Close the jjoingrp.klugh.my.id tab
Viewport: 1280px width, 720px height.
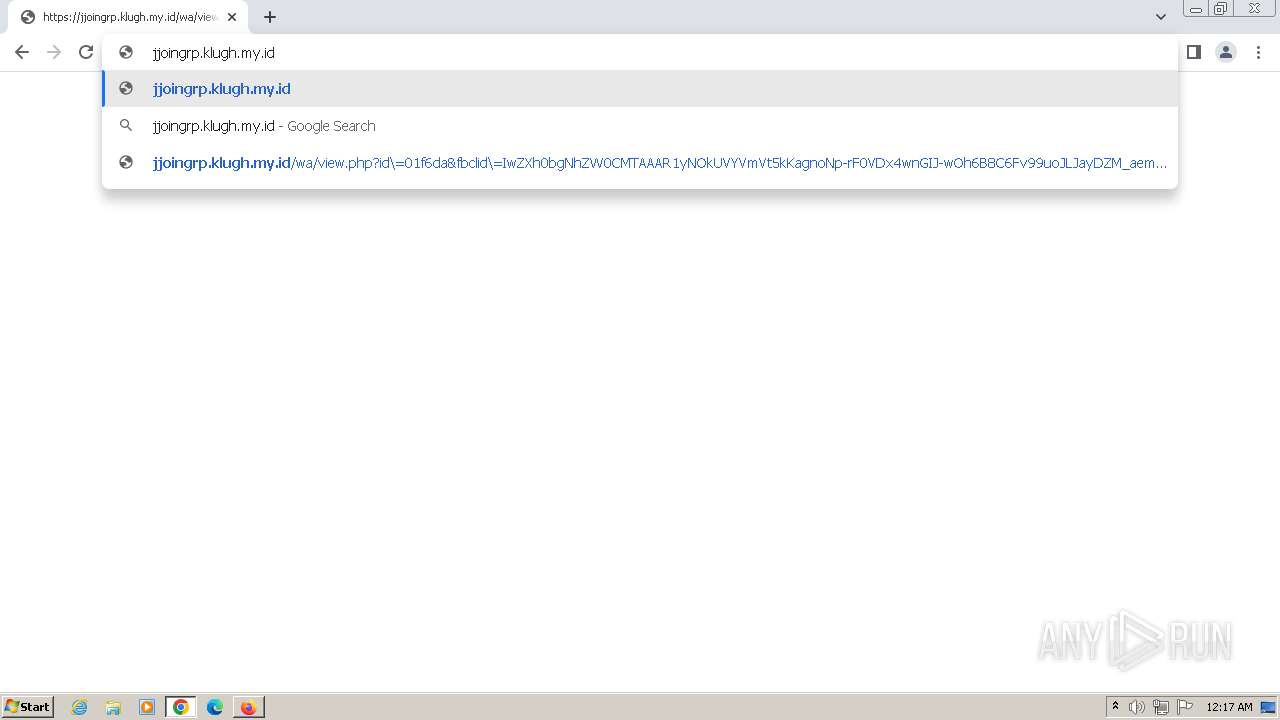(x=232, y=17)
